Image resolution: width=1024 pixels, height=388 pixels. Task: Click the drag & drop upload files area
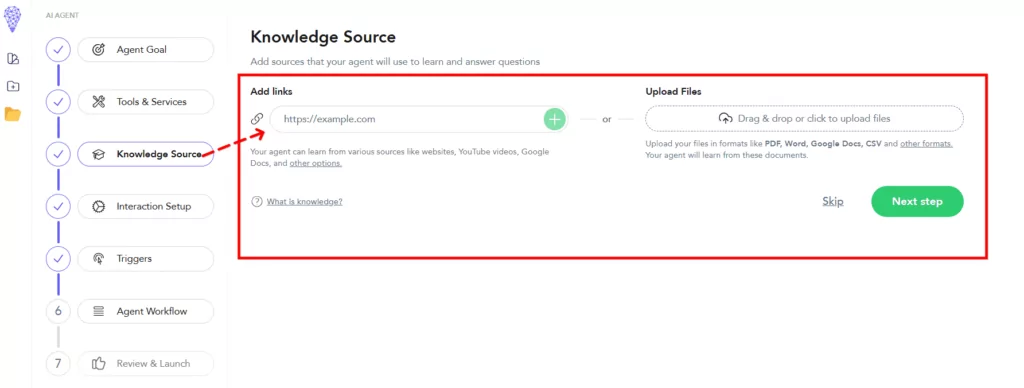click(x=804, y=119)
